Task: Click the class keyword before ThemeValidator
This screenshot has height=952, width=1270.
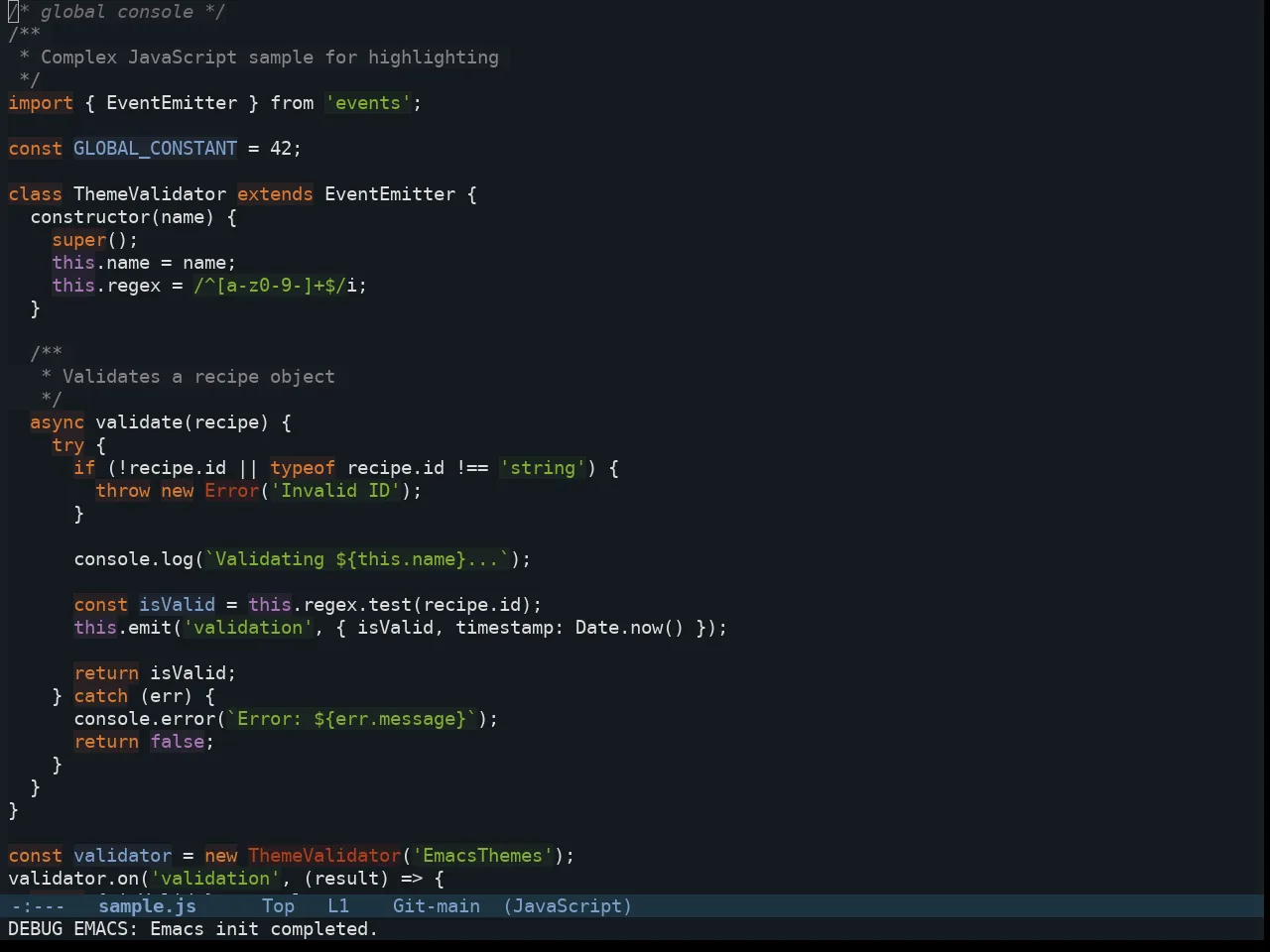Action: [35, 194]
